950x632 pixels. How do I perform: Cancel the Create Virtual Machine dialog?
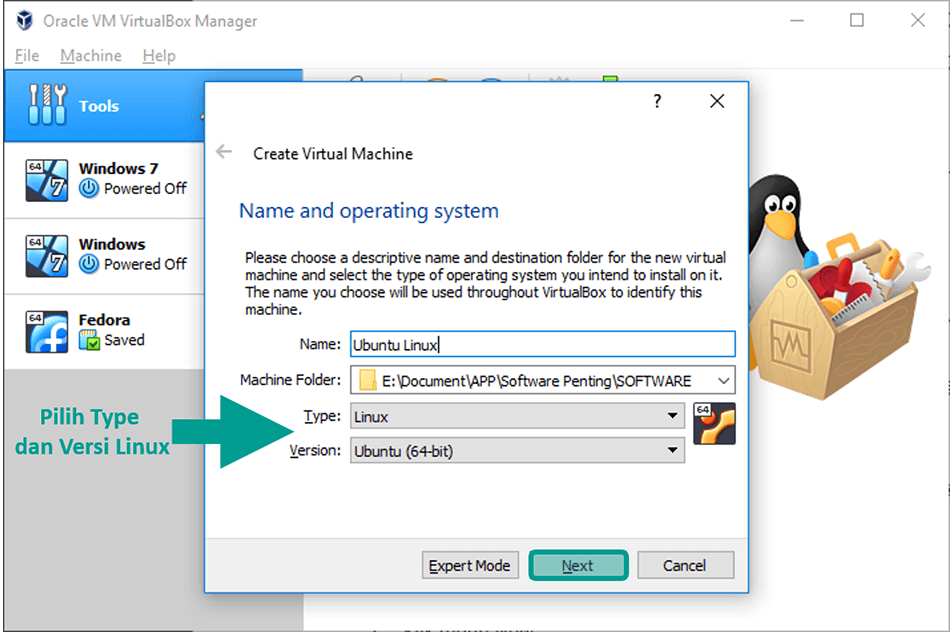685,565
